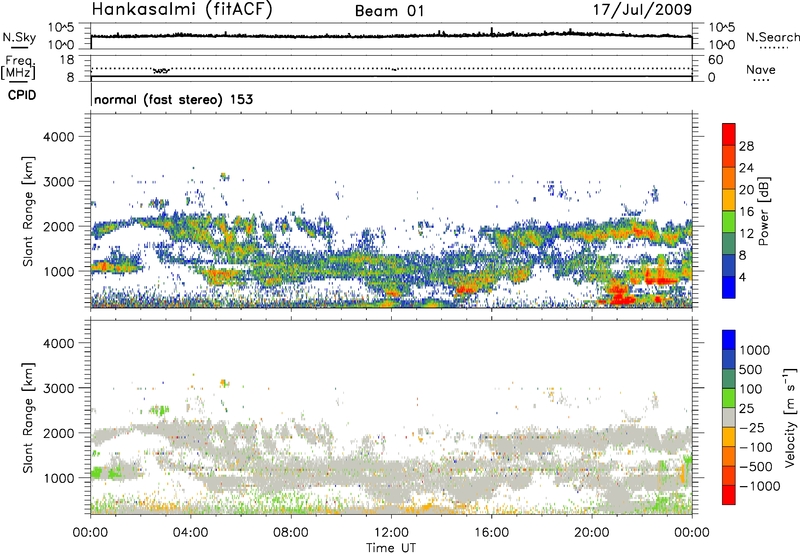Viewport: 800px width, 554px height.
Task: Pick the light green Power segment between 12 and 16
Action: (729, 222)
